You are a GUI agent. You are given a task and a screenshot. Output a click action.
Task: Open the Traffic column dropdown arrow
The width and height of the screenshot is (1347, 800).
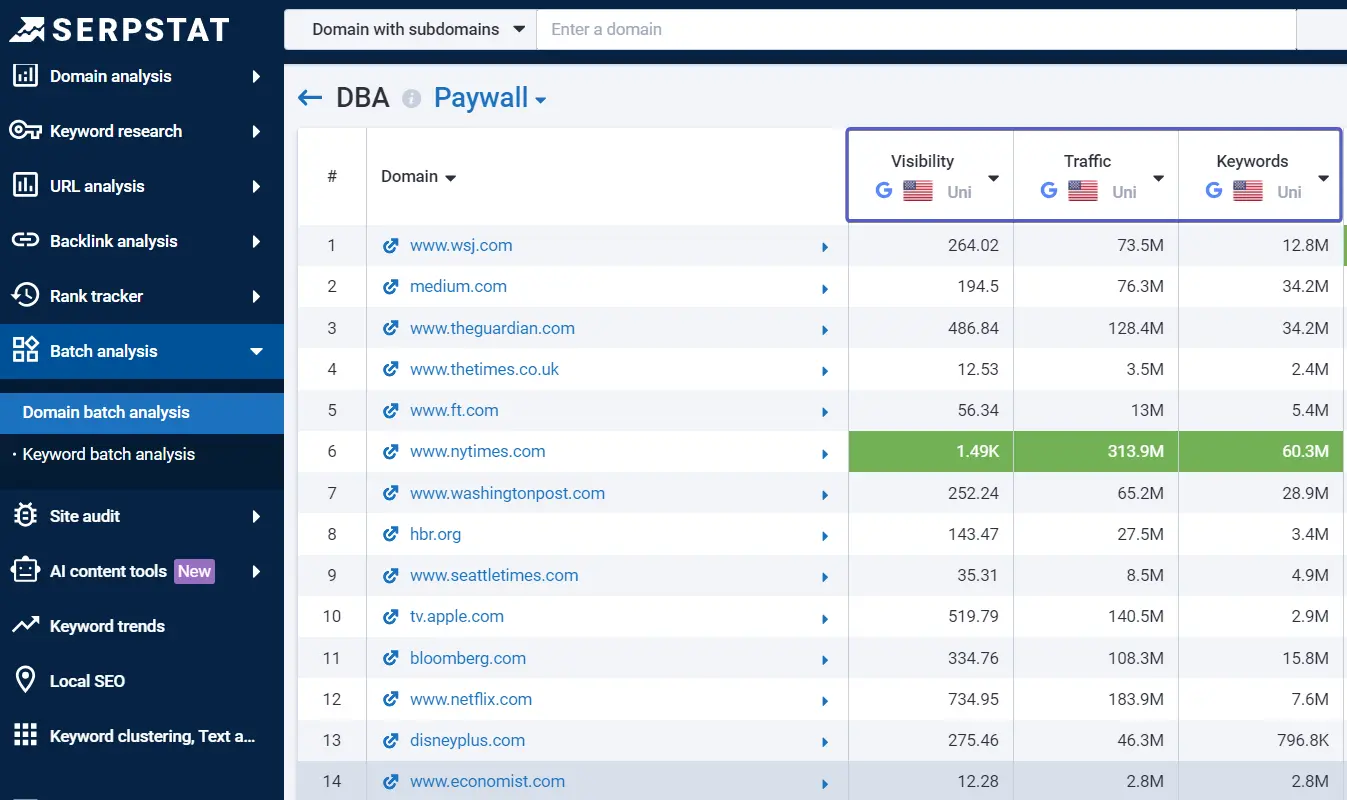coord(1158,178)
